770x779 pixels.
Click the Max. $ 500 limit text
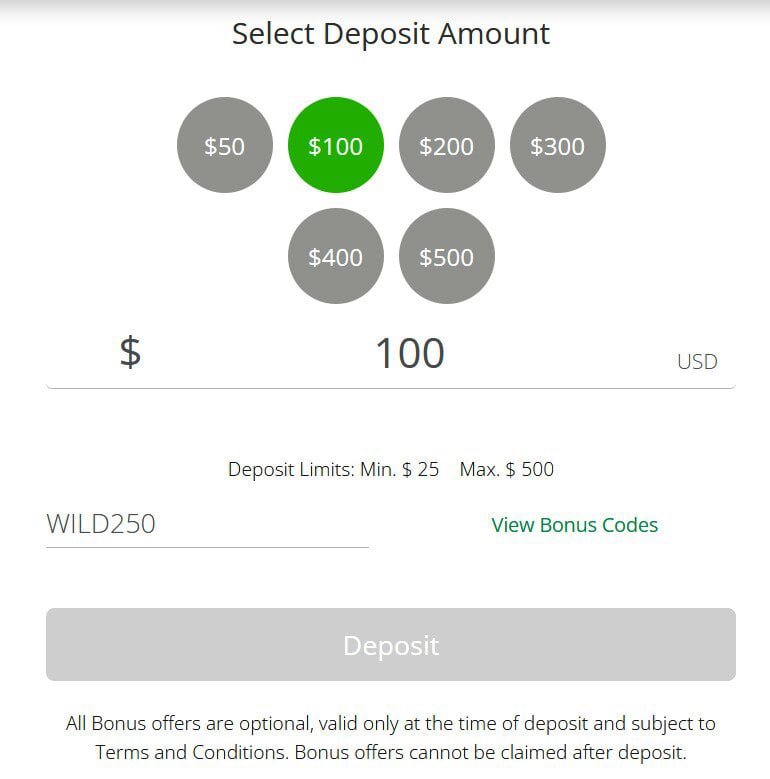pyautogui.click(x=506, y=469)
